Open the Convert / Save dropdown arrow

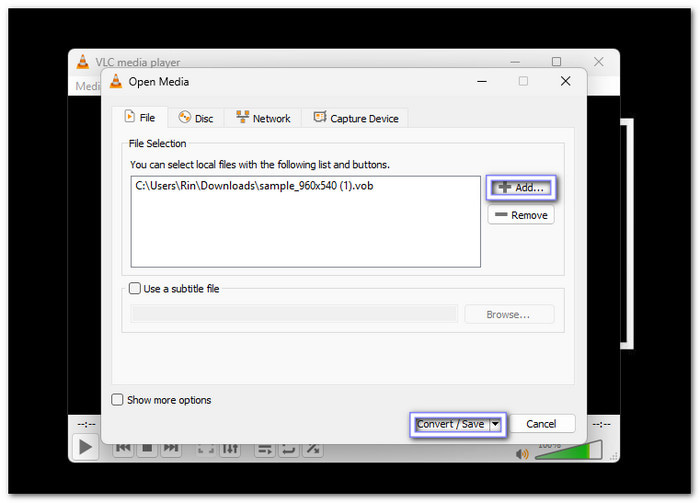click(x=496, y=424)
